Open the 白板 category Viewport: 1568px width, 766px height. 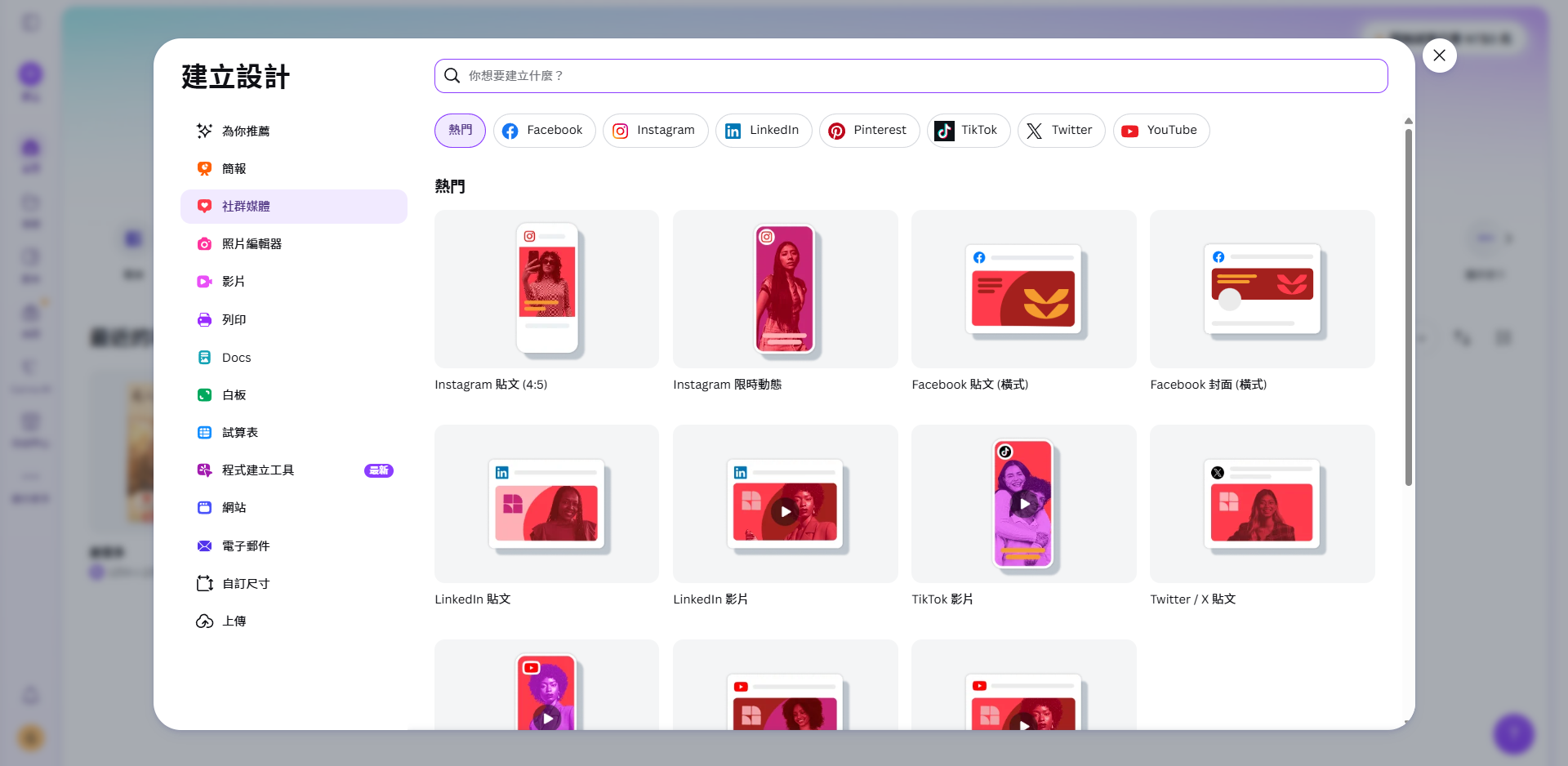[x=294, y=394]
